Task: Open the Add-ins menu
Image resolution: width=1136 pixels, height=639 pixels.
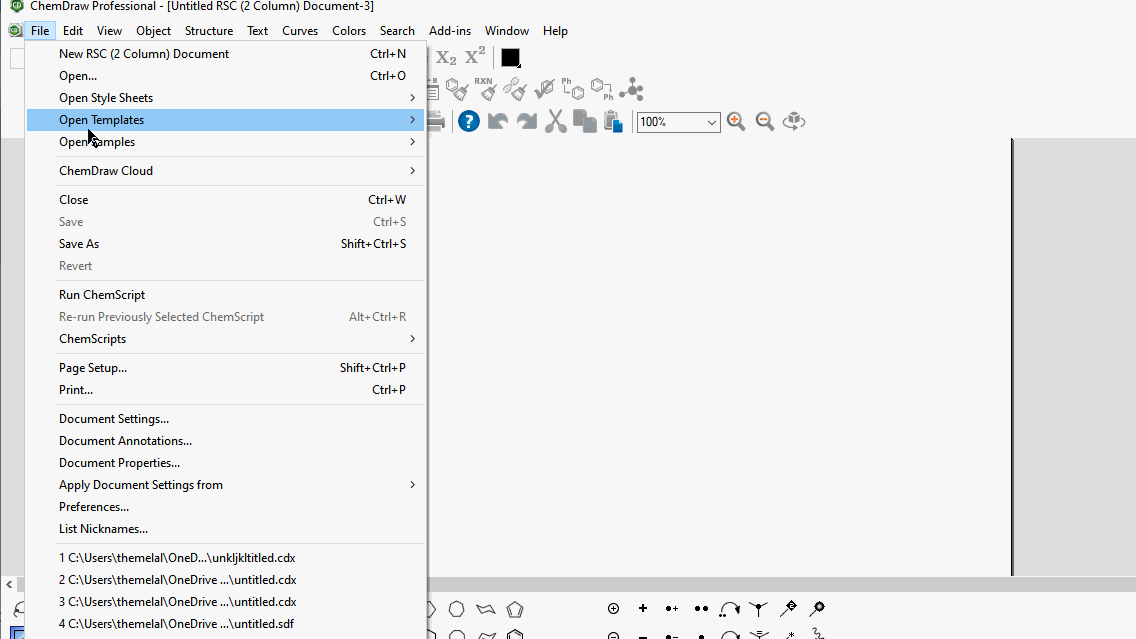Action: (450, 30)
